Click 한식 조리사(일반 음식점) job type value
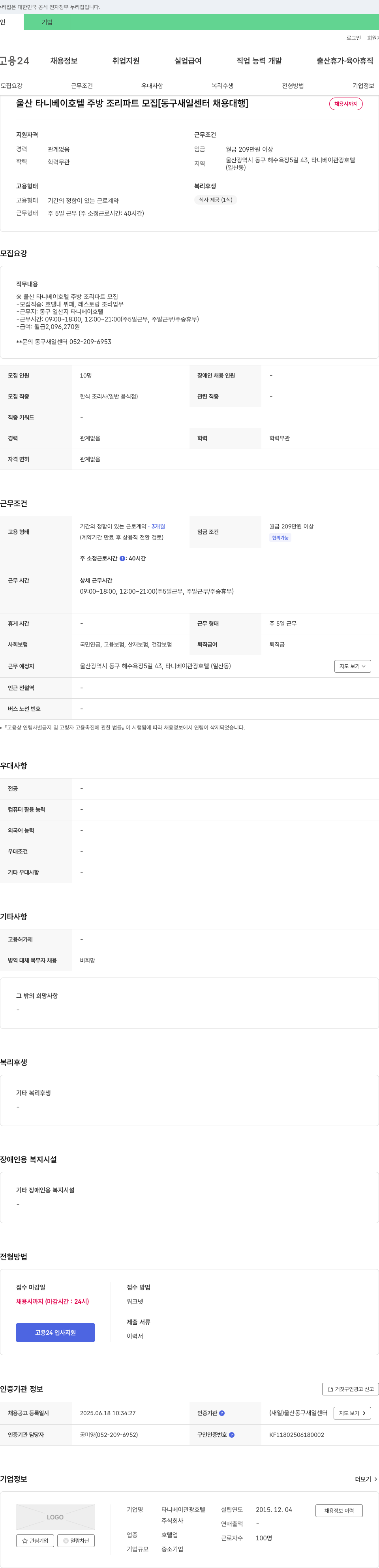 109,396
